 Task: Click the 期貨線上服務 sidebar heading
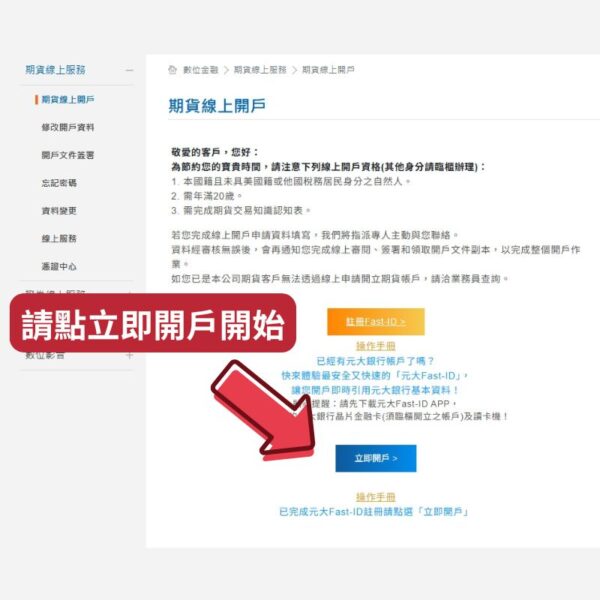(55, 70)
